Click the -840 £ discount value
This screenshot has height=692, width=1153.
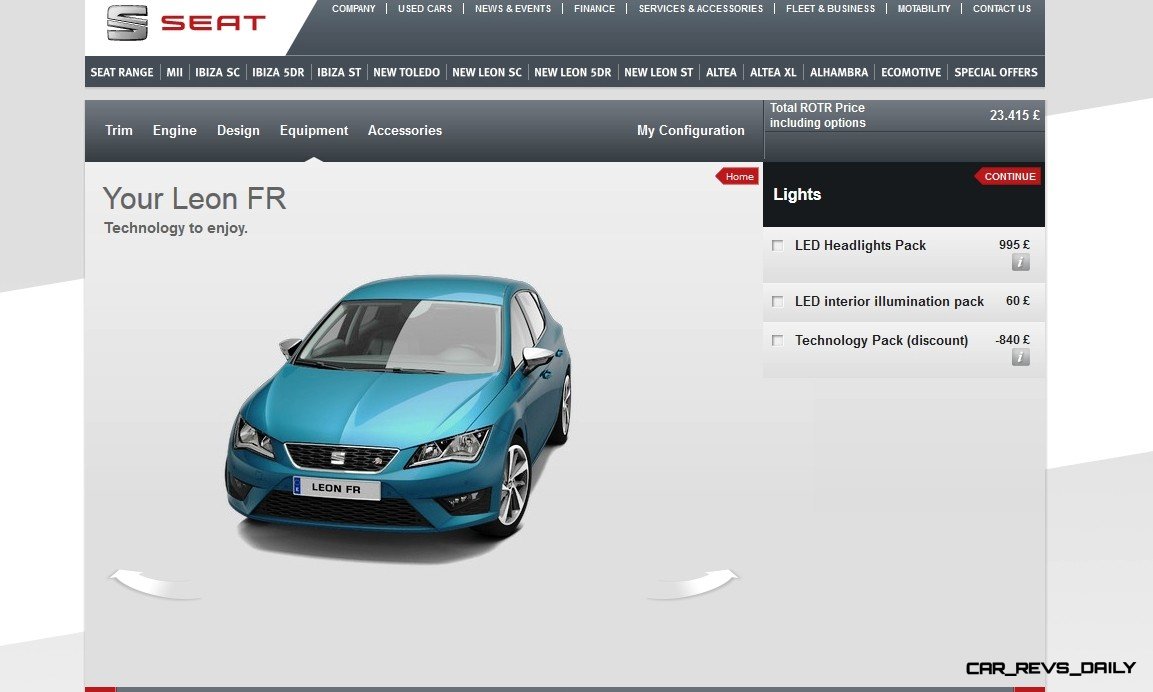[1013, 340]
